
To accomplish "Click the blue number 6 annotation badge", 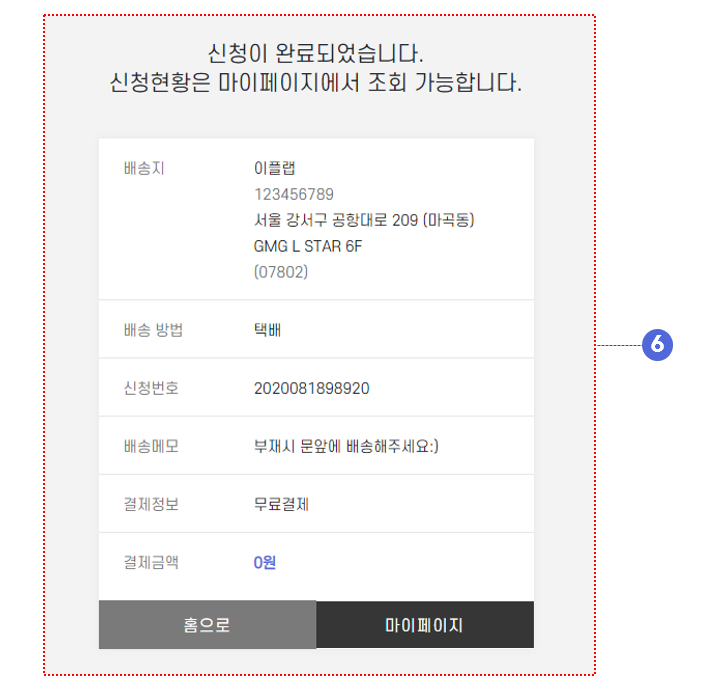I will point(657,345).
